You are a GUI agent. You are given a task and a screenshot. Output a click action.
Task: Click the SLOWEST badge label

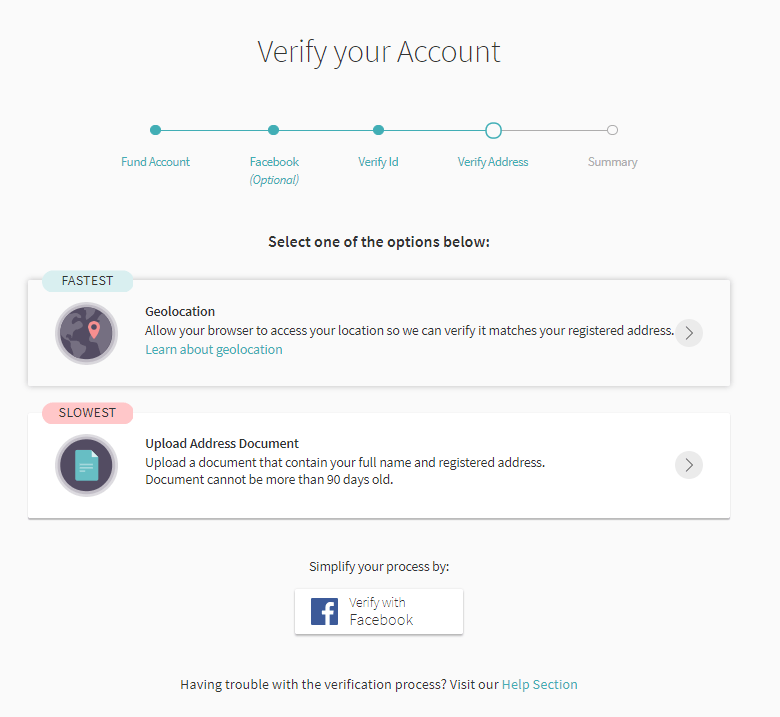[x=87, y=413]
